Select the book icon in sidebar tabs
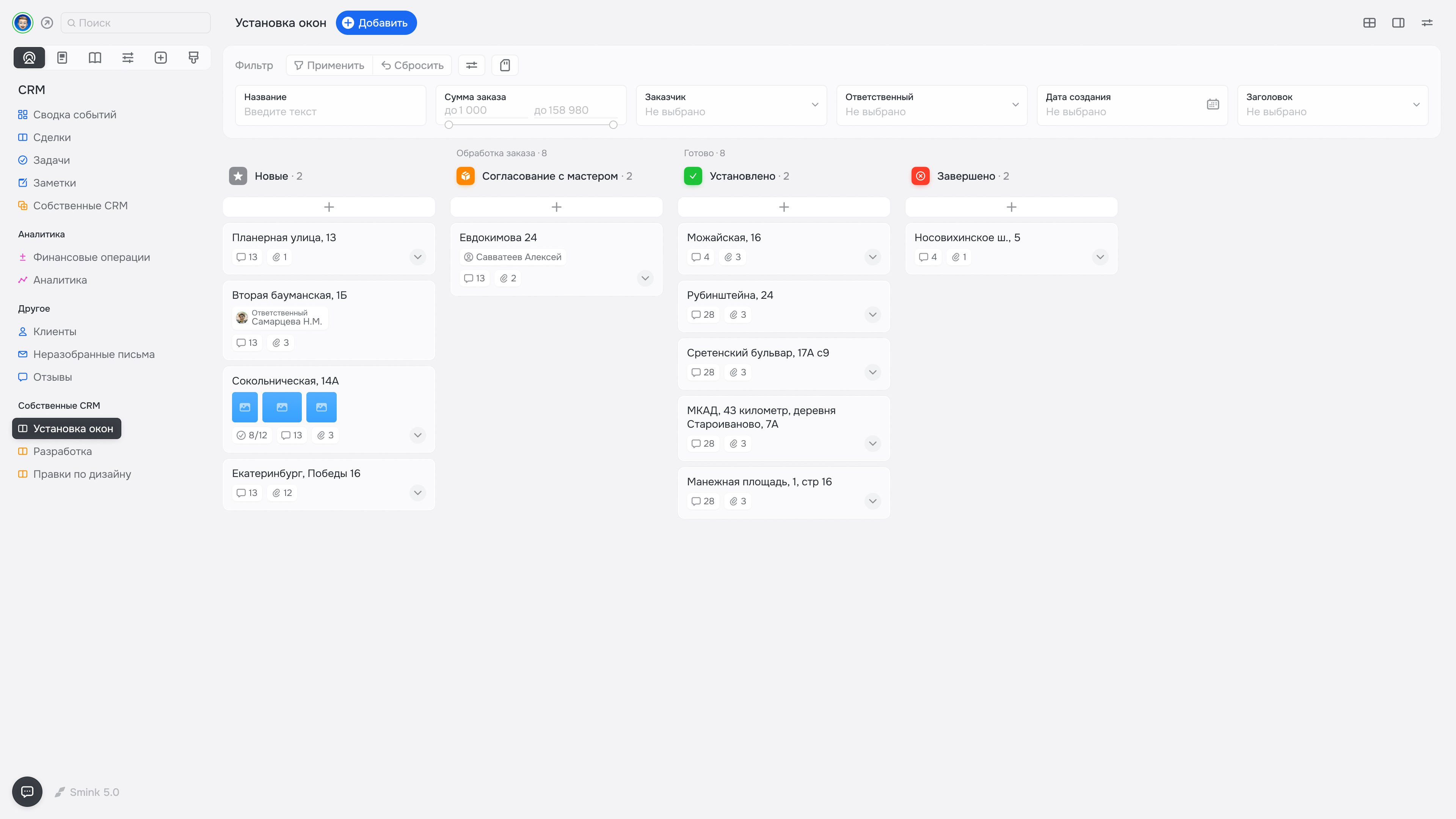The height and width of the screenshot is (819, 1456). pos(95,58)
